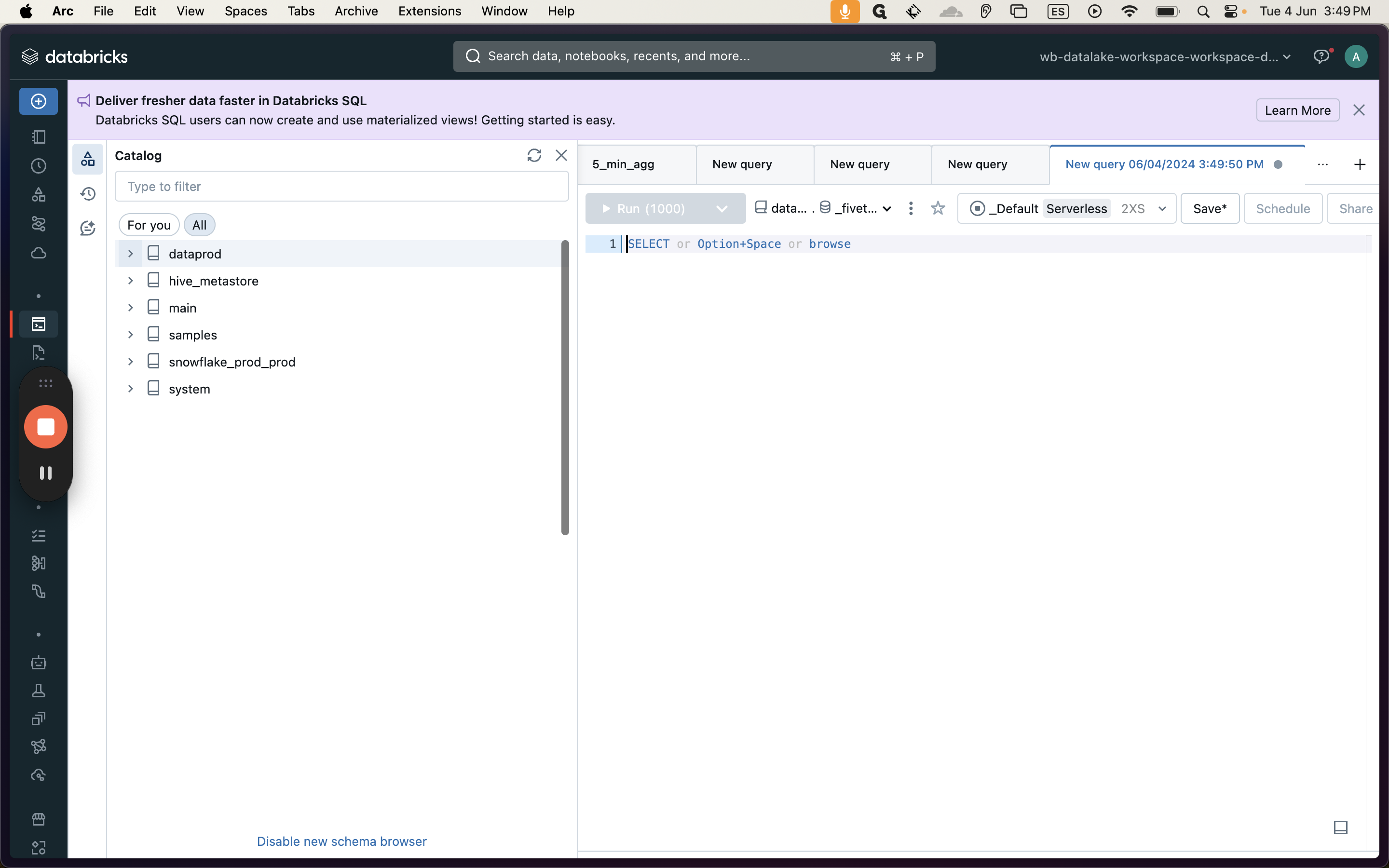This screenshot has height=868, width=1389.
Task: Click Search data, notebooks search bar
Action: [x=694, y=56]
